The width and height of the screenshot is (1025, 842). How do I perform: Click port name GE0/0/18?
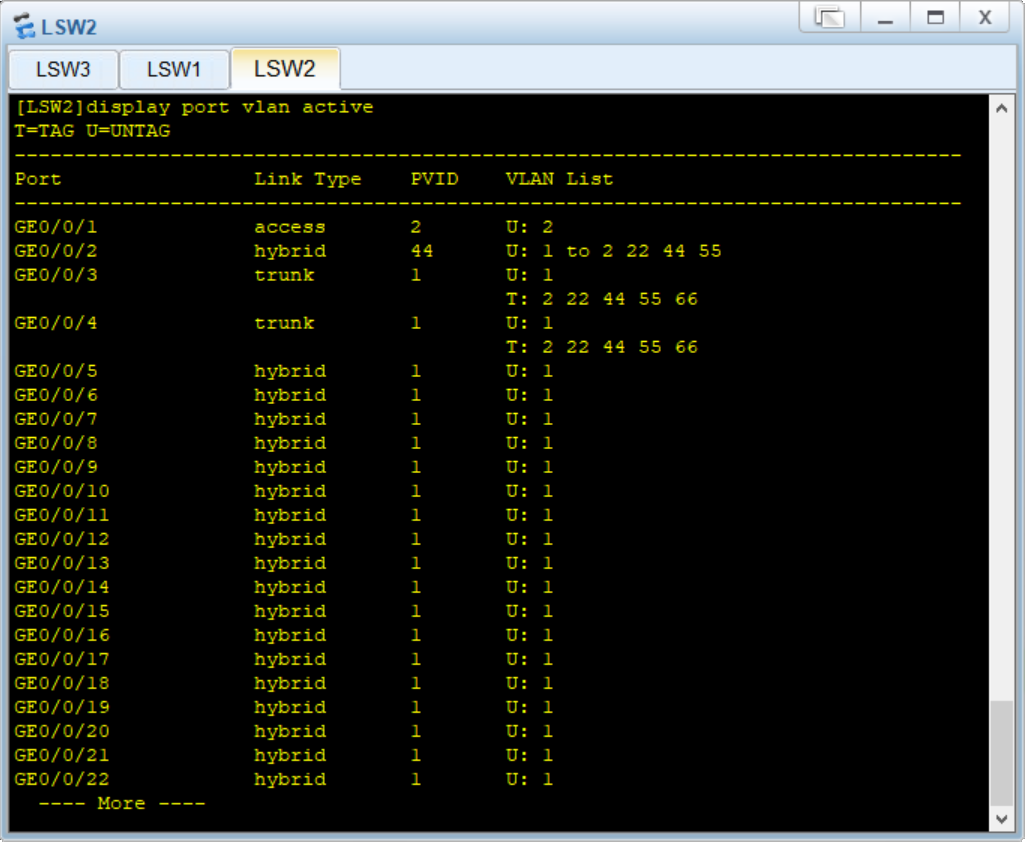[61, 683]
